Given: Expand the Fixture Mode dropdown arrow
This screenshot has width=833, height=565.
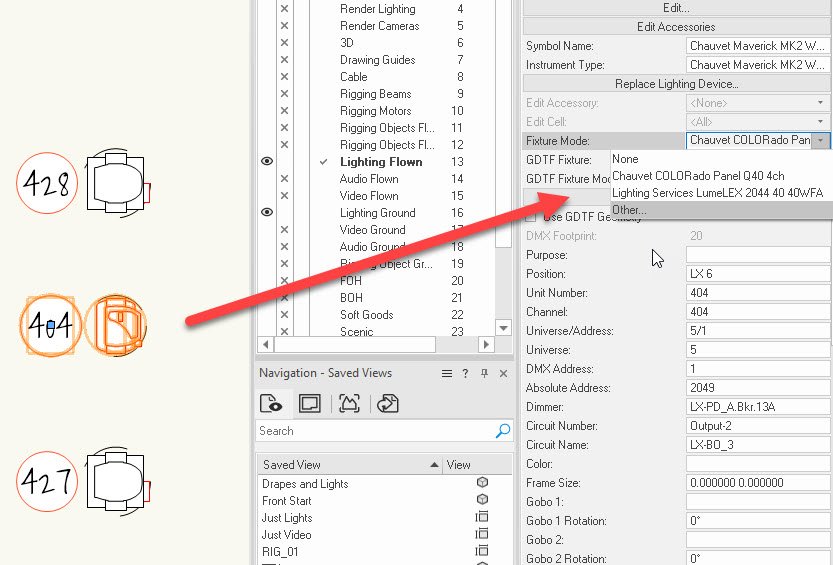Looking at the screenshot, I should [x=821, y=141].
